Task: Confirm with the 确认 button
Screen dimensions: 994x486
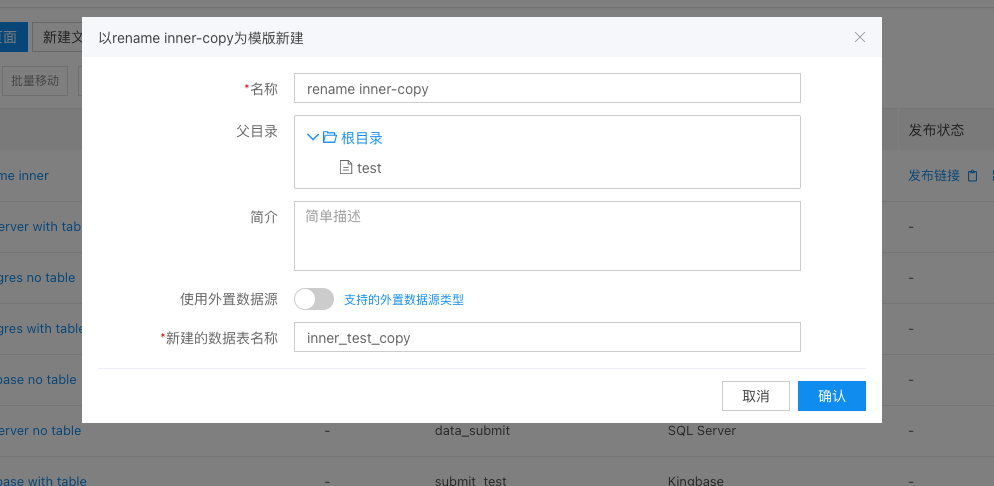Action: tap(832, 396)
